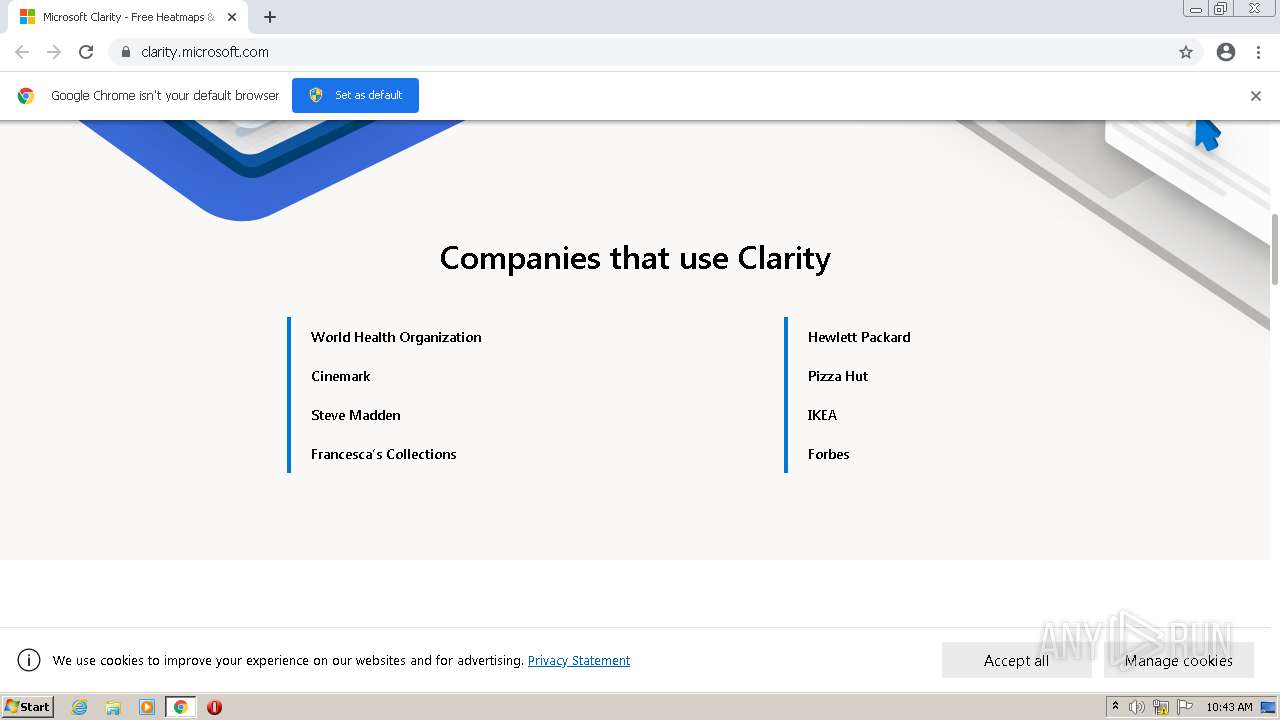Go back to the previous page

coord(22,52)
